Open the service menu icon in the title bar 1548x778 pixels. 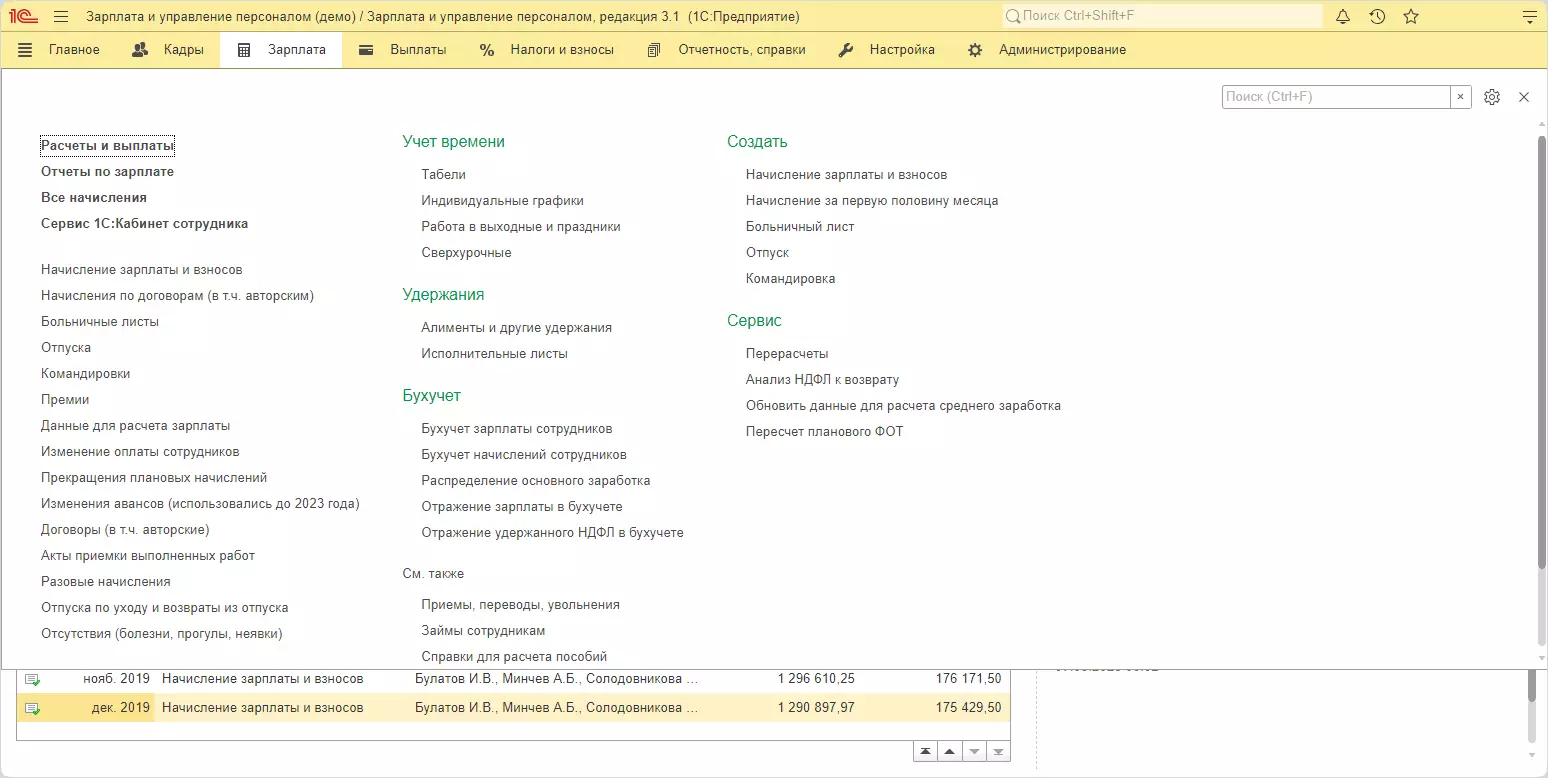coord(1528,17)
